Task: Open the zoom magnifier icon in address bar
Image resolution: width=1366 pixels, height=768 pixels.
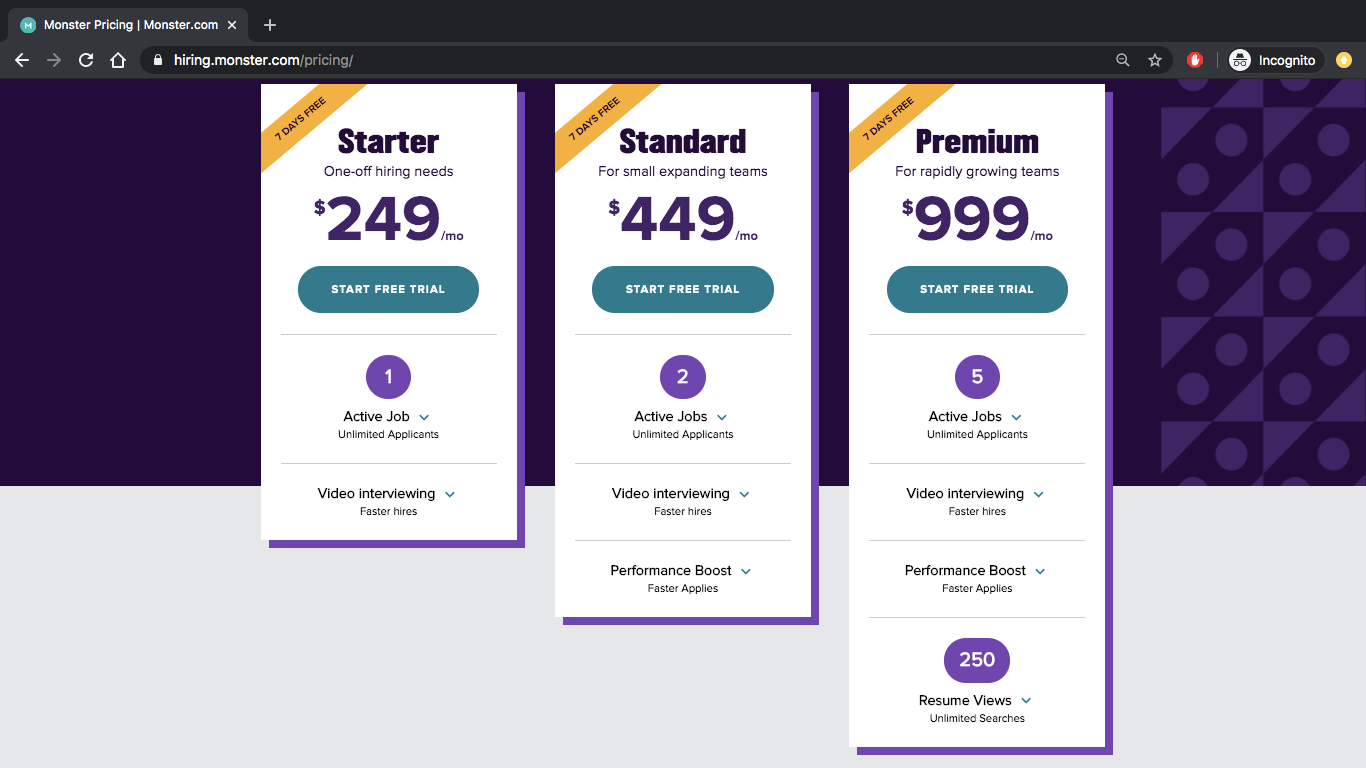Action: [x=1123, y=60]
